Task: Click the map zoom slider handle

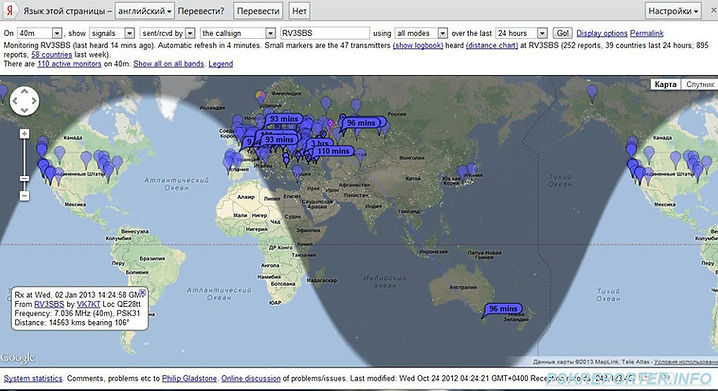Action: [24, 179]
